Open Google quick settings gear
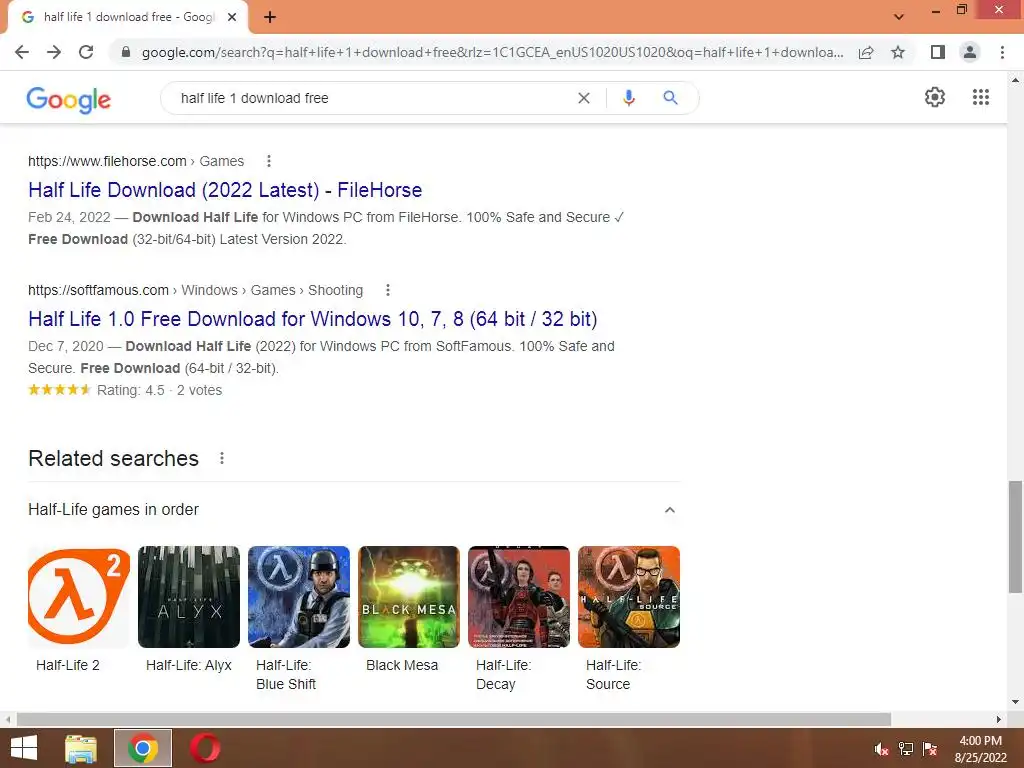Viewport: 1024px width, 768px height. [935, 97]
